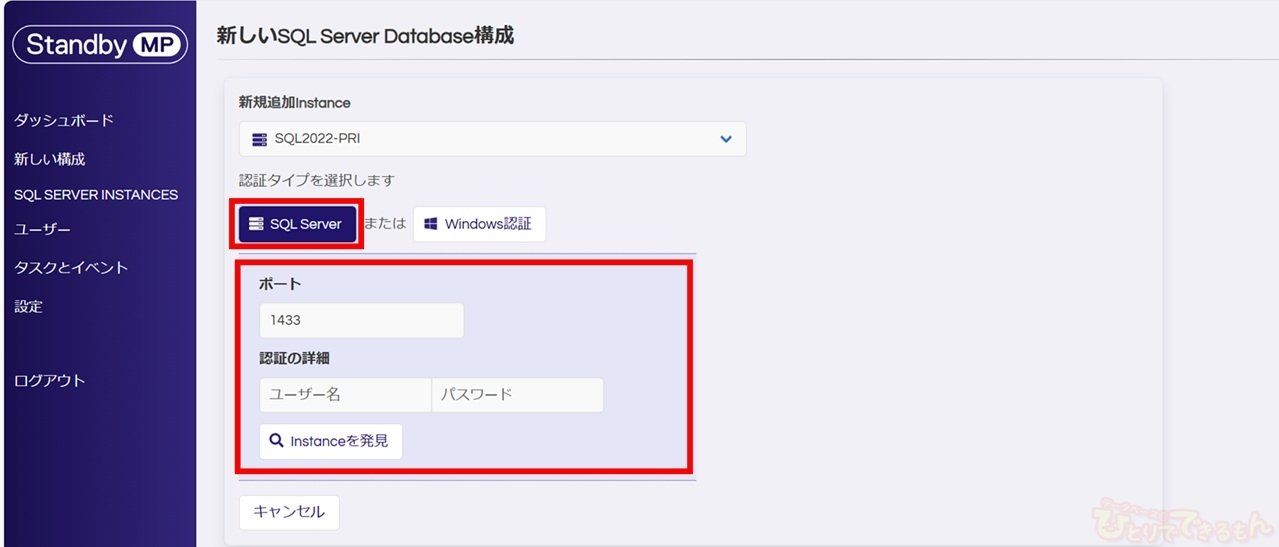Click ログアウト to sign out
1279x547 pixels.
(50, 381)
